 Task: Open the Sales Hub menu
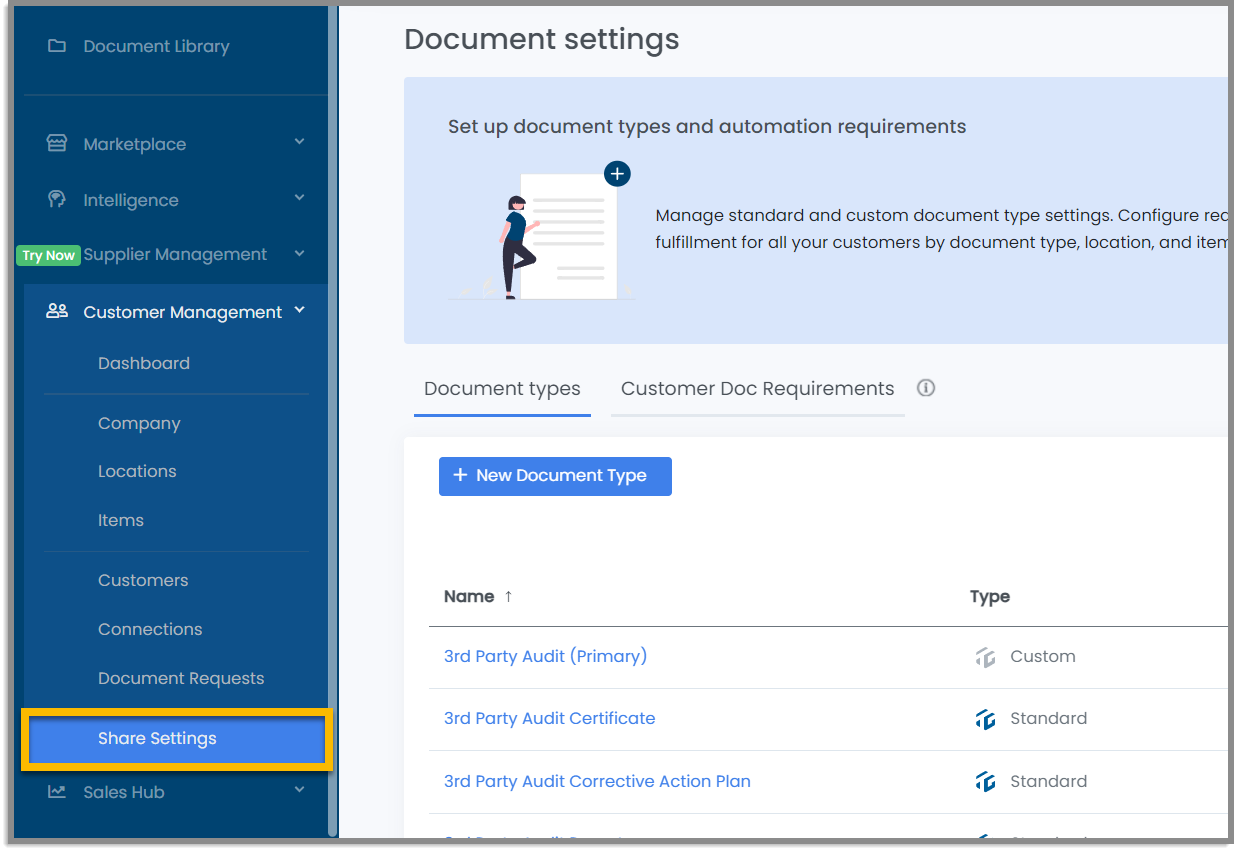(x=124, y=792)
